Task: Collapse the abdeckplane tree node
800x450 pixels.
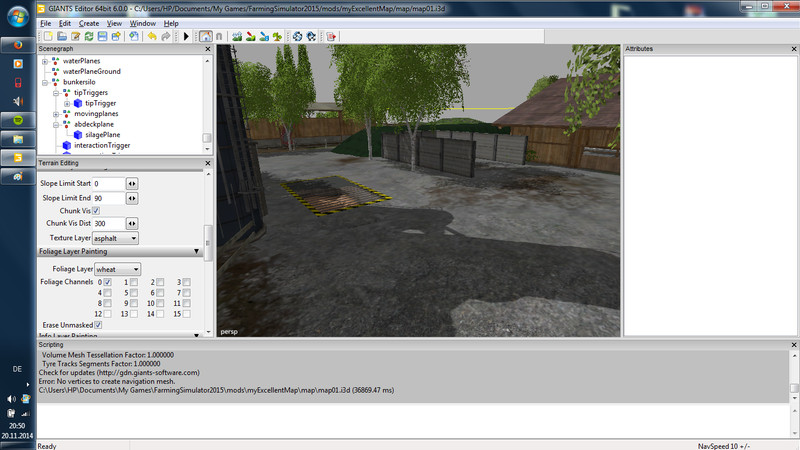Action: [56, 124]
